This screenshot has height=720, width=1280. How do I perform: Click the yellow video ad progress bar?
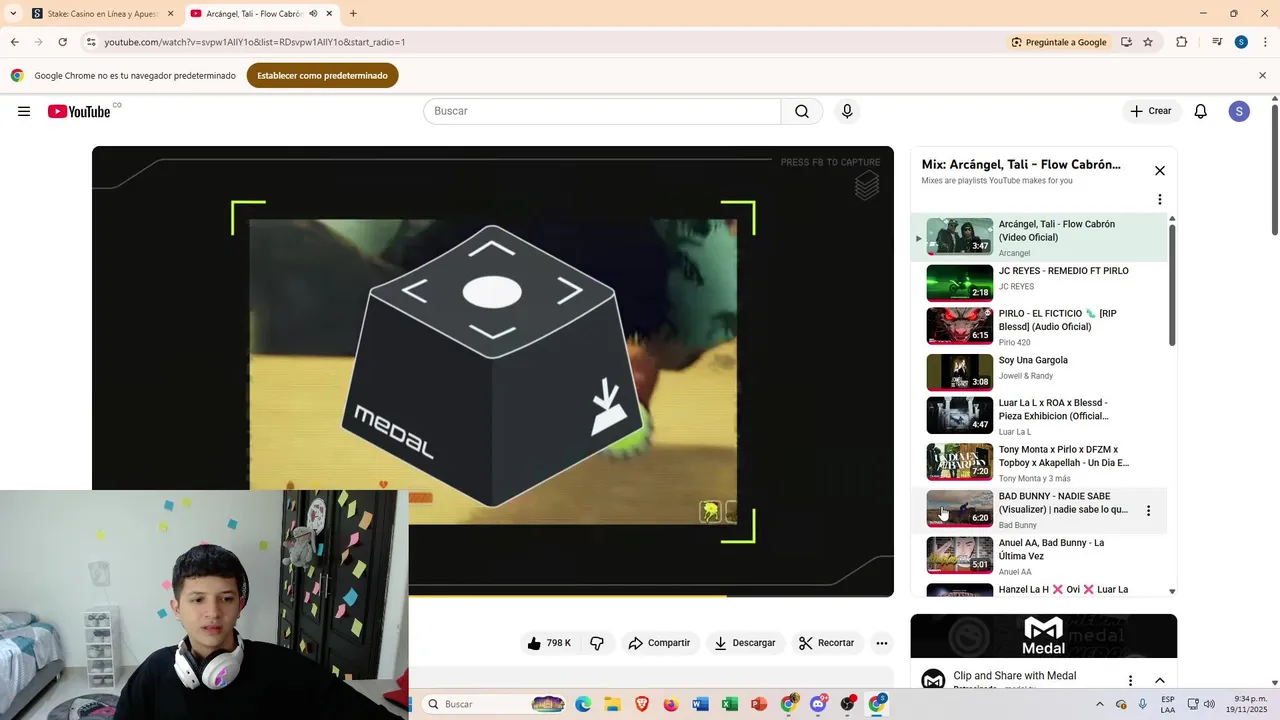pyautogui.click(x=567, y=596)
